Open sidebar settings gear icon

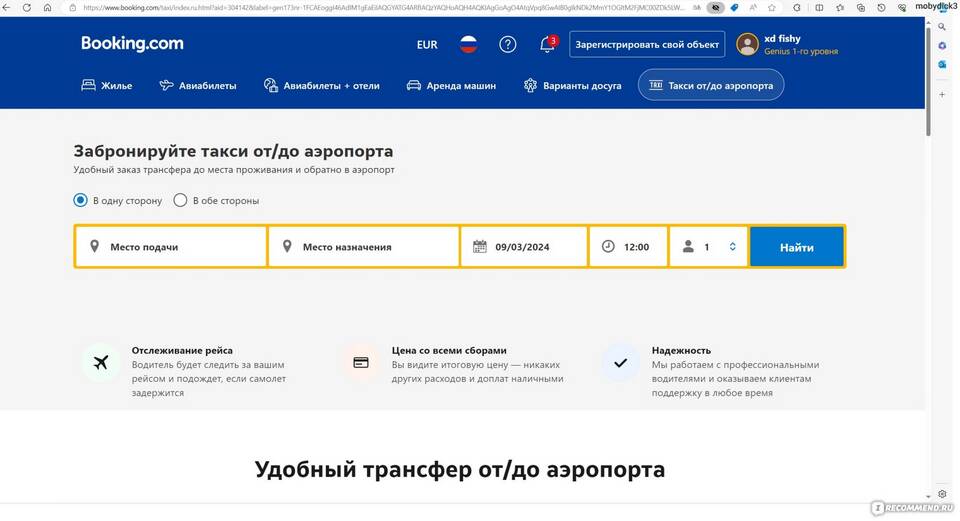click(x=942, y=494)
